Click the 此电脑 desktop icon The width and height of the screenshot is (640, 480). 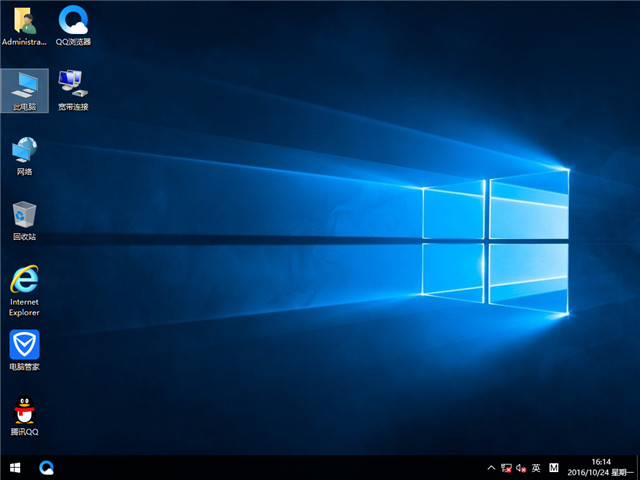[x=25, y=89]
